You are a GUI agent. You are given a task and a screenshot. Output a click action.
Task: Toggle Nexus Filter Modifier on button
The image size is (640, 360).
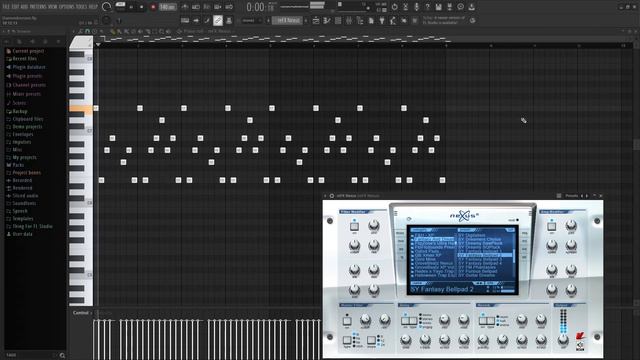click(x=354, y=227)
